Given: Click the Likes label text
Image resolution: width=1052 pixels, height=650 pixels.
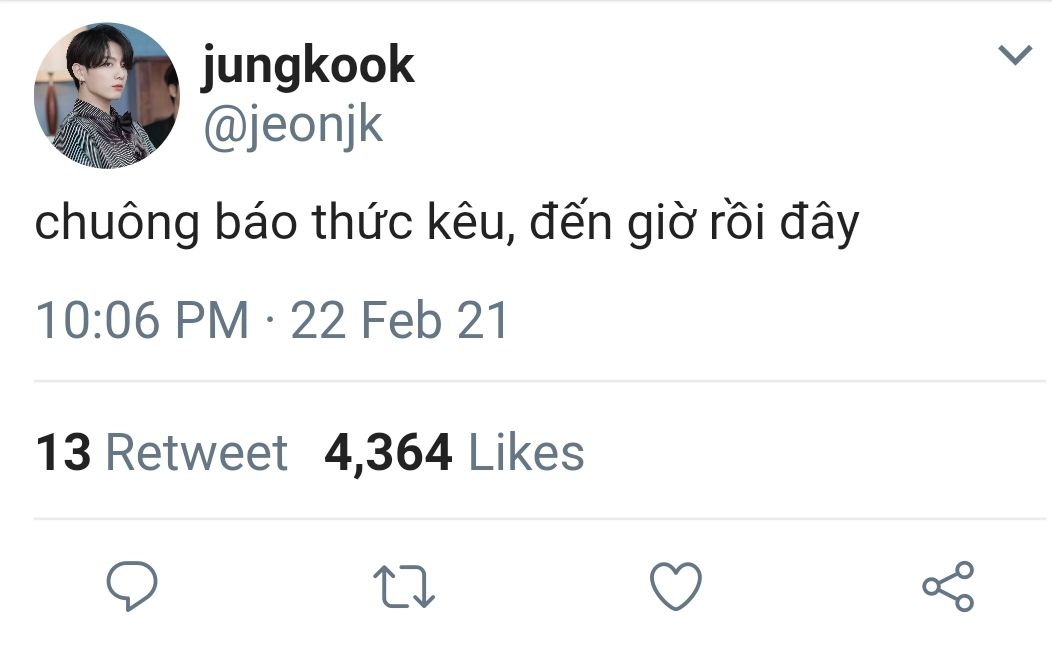Looking at the screenshot, I should [x=526, y=452].
